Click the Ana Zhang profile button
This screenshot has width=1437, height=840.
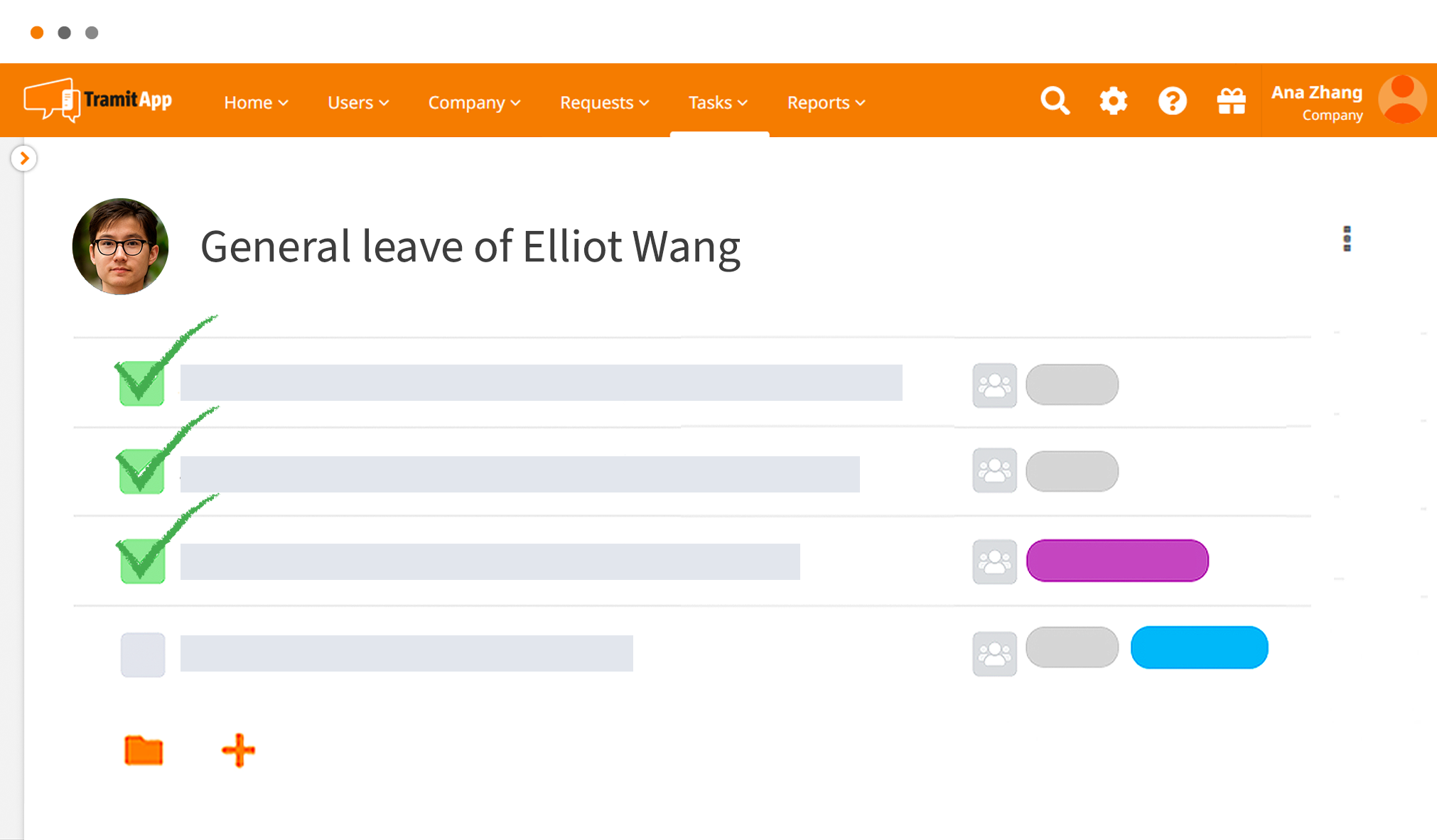(1348, 100)
